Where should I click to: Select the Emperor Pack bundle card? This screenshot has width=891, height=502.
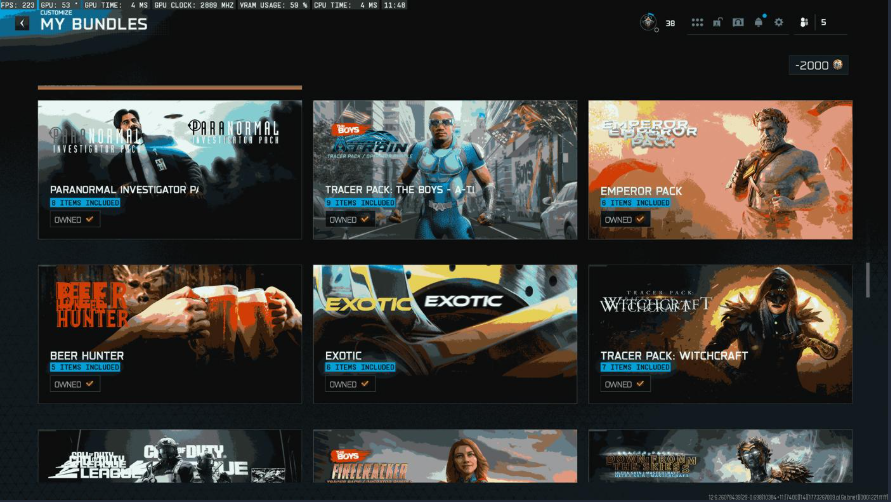[720, 169]
